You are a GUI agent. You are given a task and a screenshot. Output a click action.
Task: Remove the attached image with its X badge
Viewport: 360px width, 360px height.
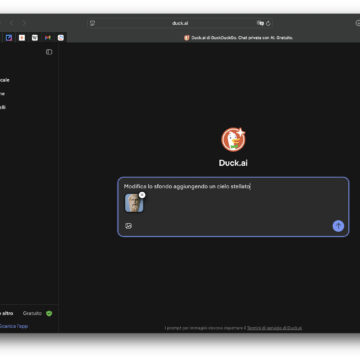click(x=142, y=195)
